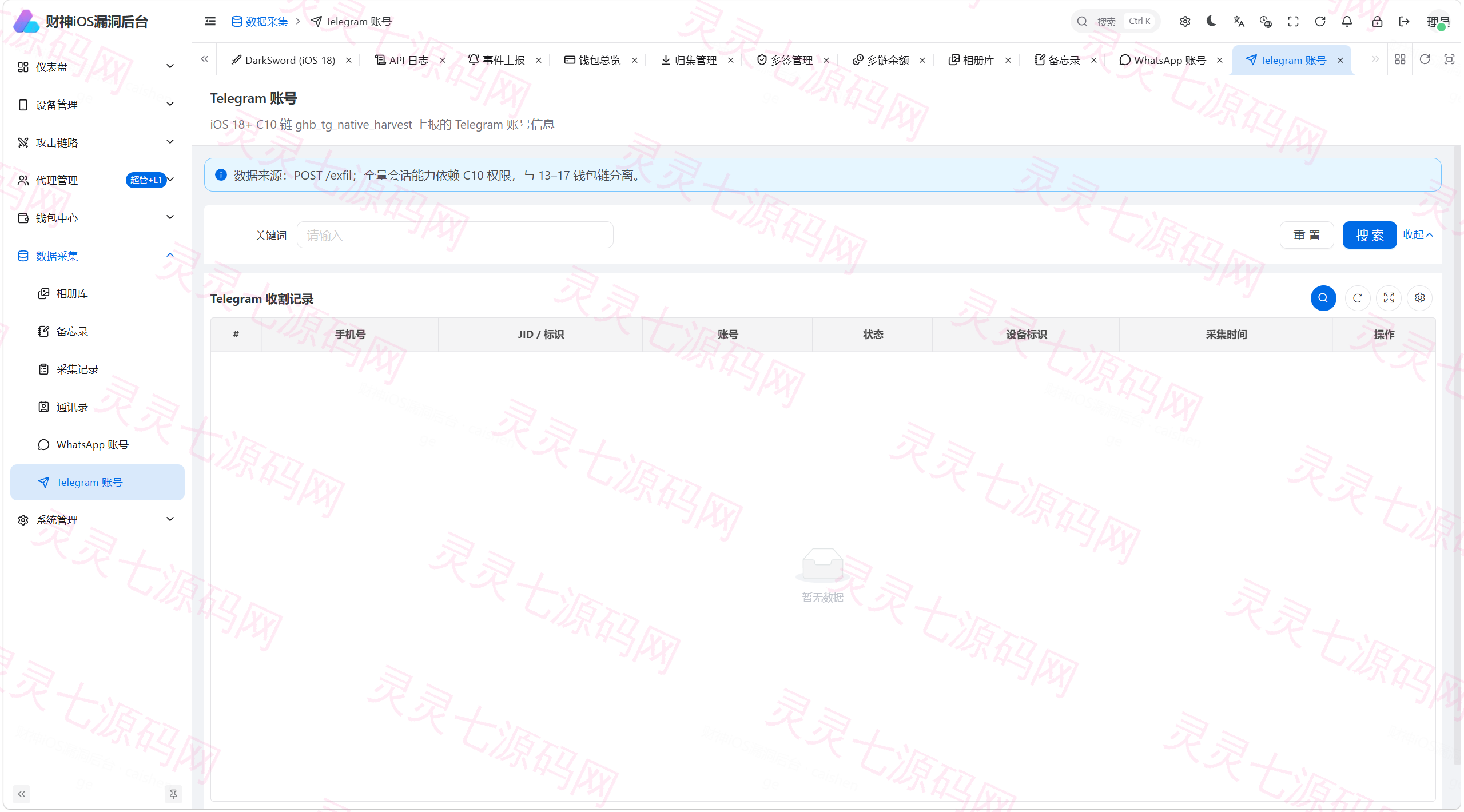Collapse the filter with 收起
Screen dimensions: 1464x812
pos(1418,234)
